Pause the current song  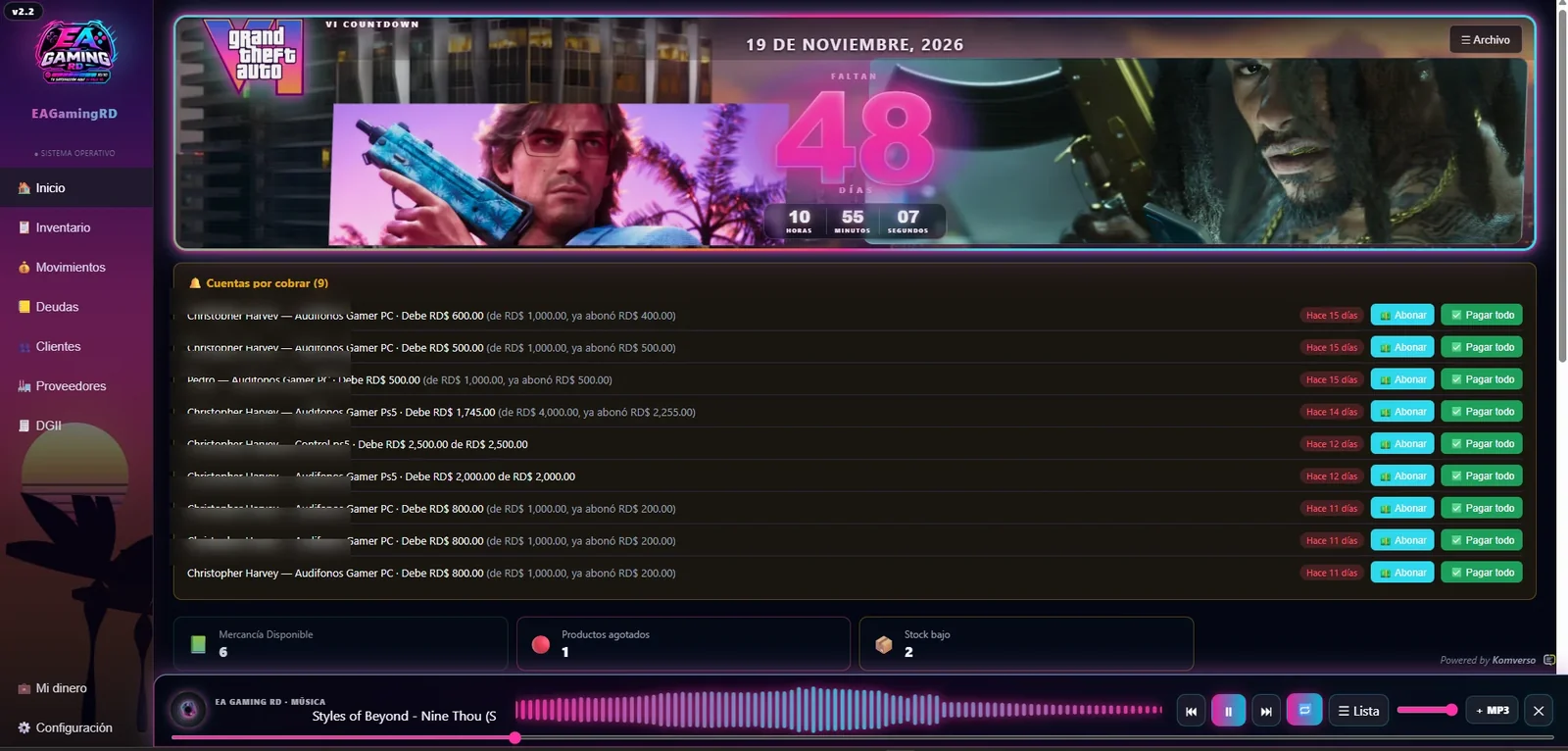click(x=1228, y=711)
